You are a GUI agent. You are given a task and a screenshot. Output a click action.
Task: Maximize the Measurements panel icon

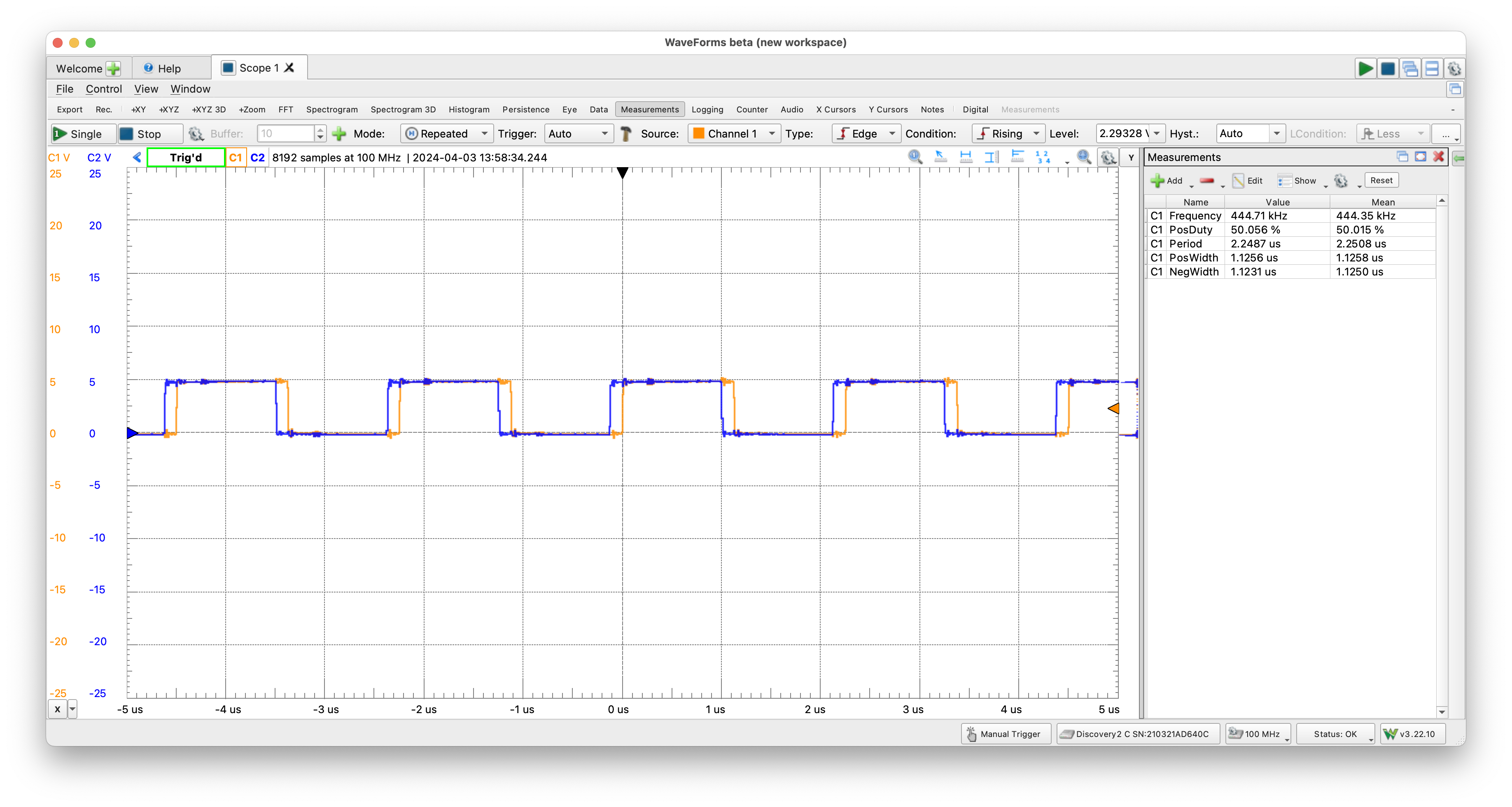(x=1421, y=157)
